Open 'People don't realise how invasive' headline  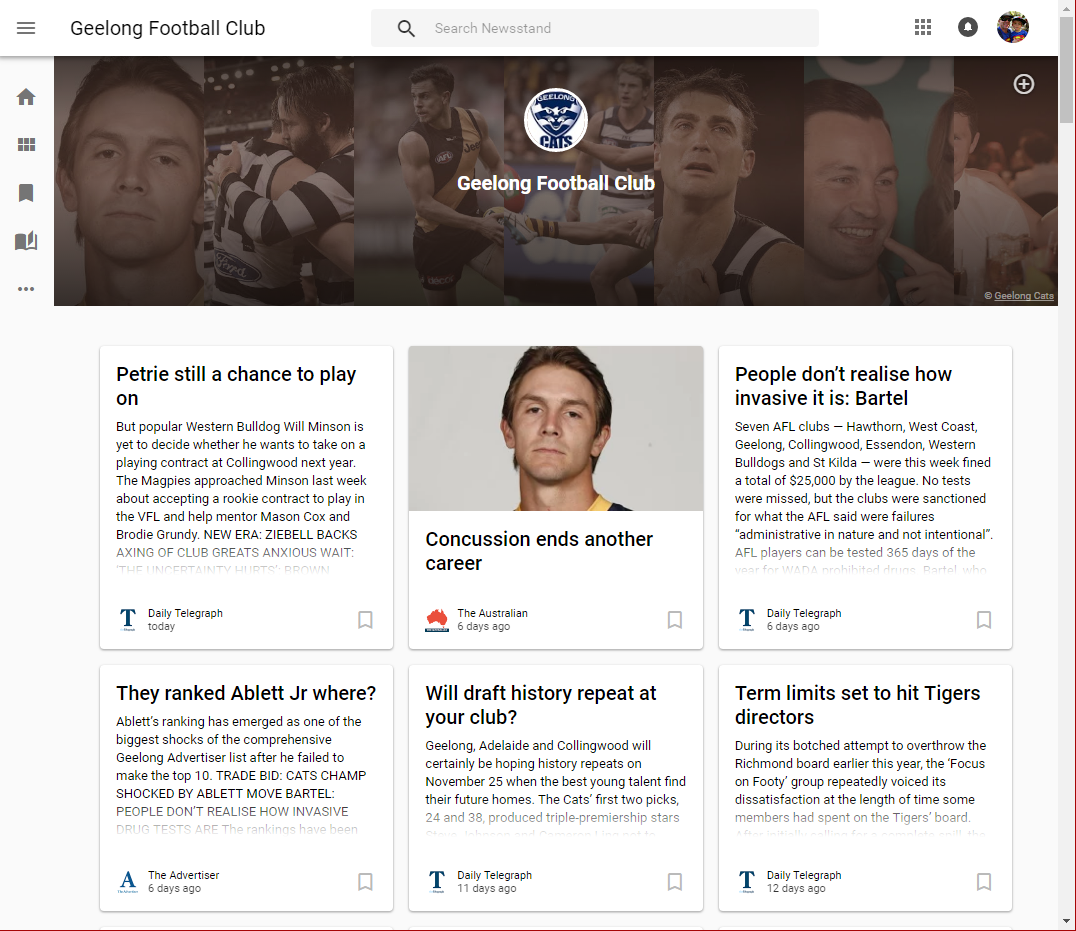843,386
